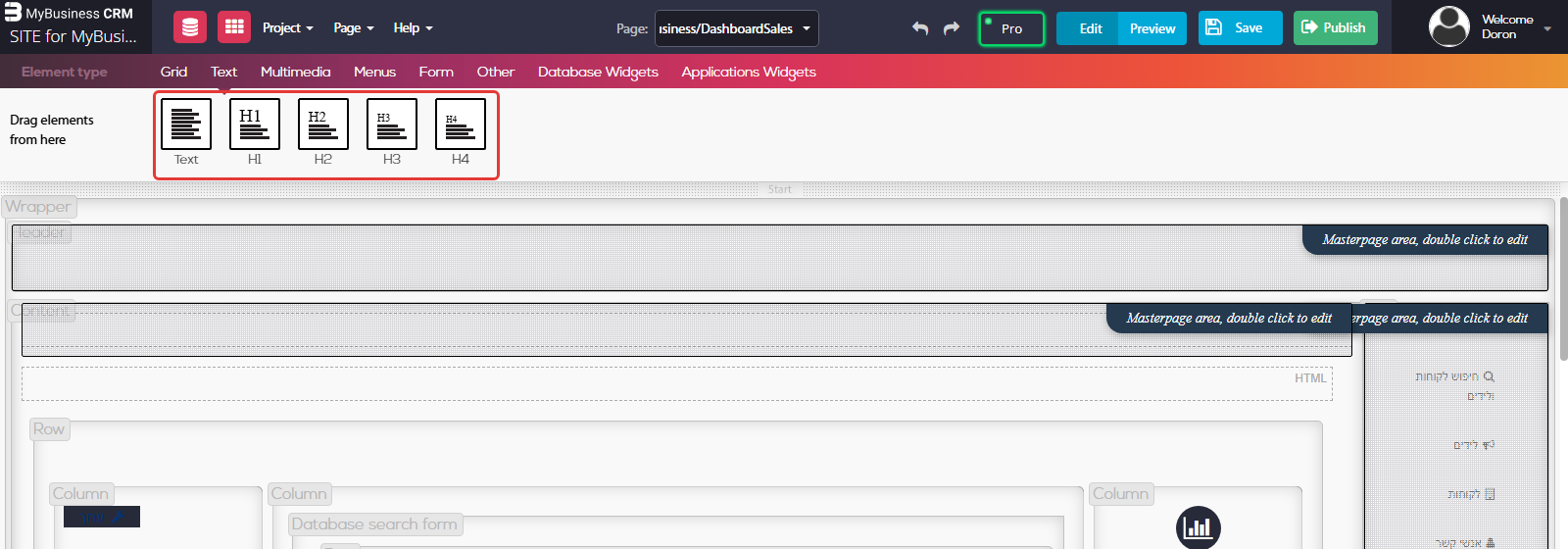1568x549 pixels.
Task: Click the Save button
Action: pyautogui.click(x=1240, y=27)
